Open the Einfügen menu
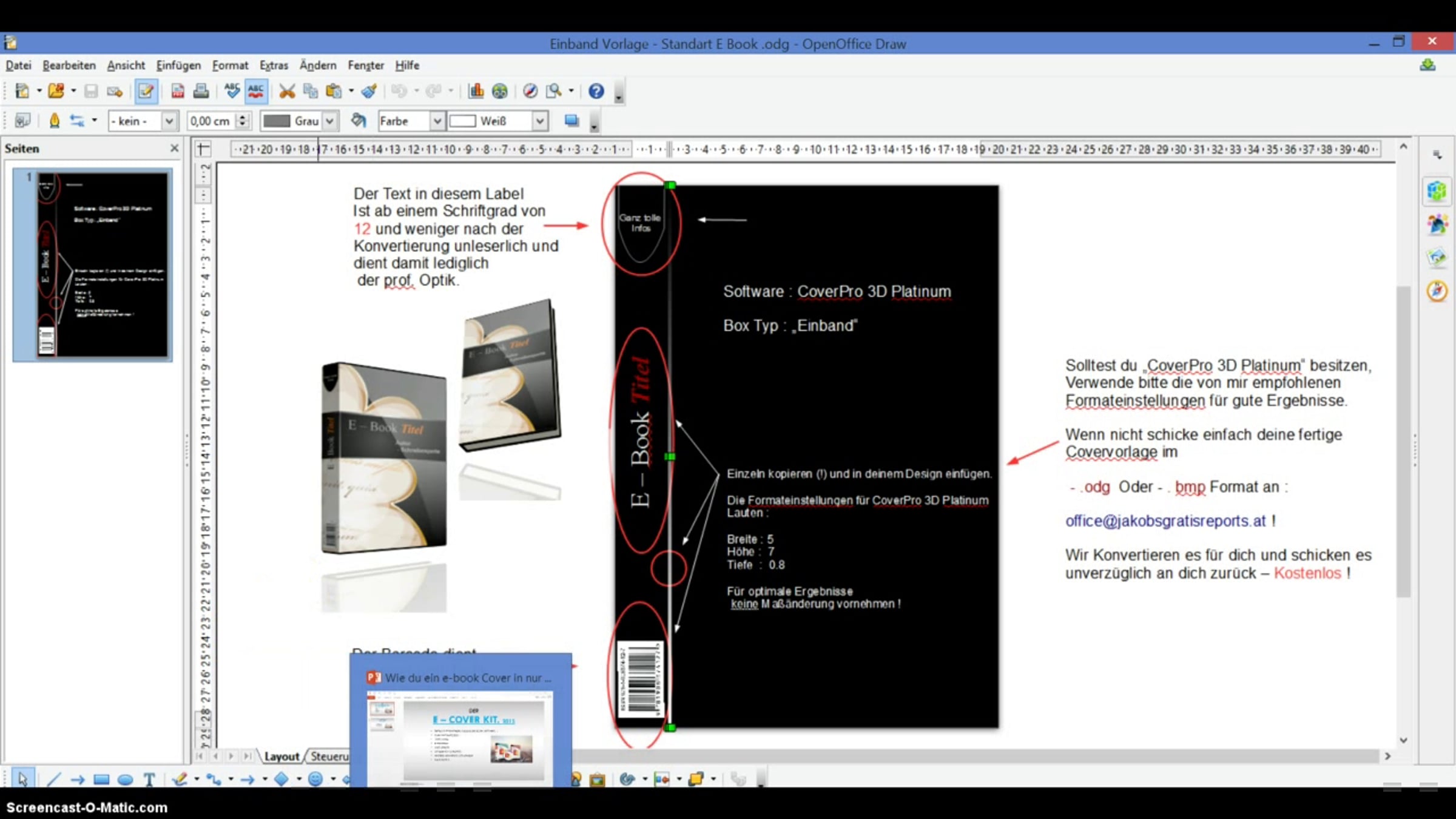Image resolution: width=1456 pixels, height=819 pixels. click(x=178, y=65)
